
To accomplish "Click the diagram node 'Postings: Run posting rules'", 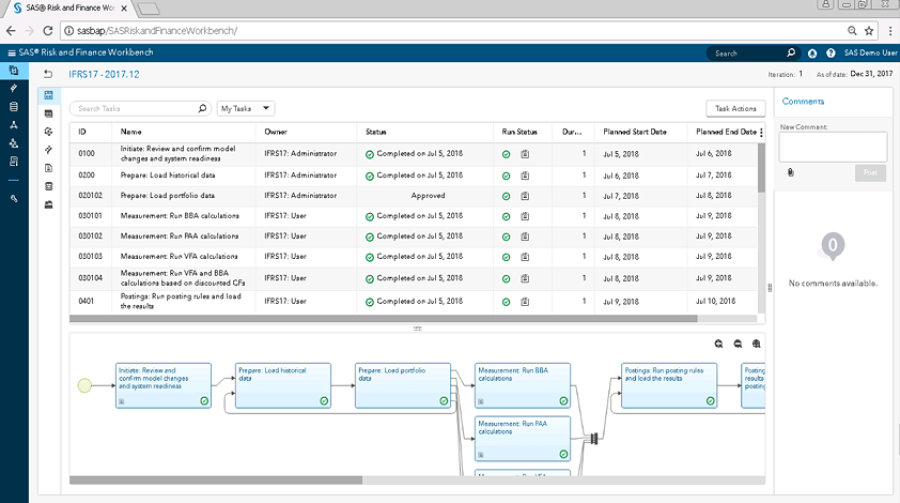I will pyautogui.click(x=669, y=385).
